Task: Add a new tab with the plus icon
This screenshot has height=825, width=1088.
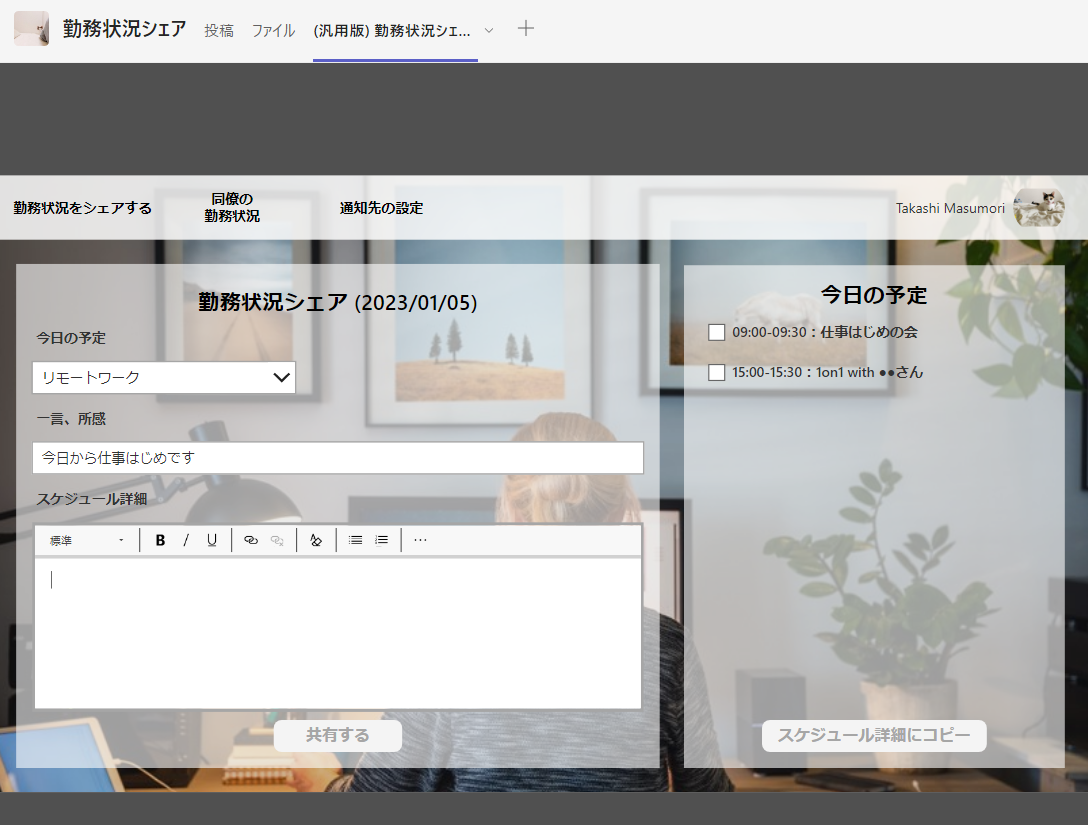Action: coord(526,28)
